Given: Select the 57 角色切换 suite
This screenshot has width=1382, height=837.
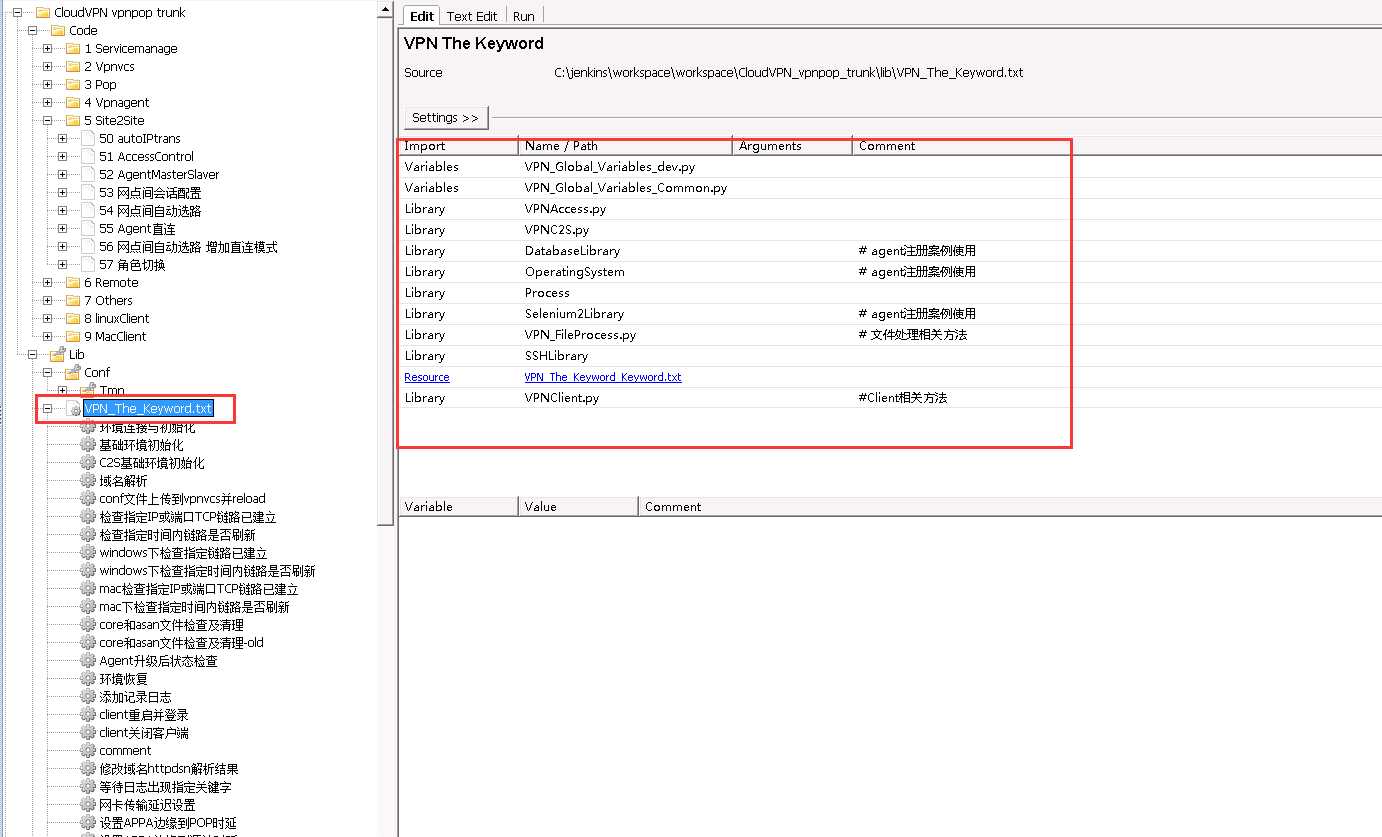Looking at the screenshot, I should [x=132, y=265].
